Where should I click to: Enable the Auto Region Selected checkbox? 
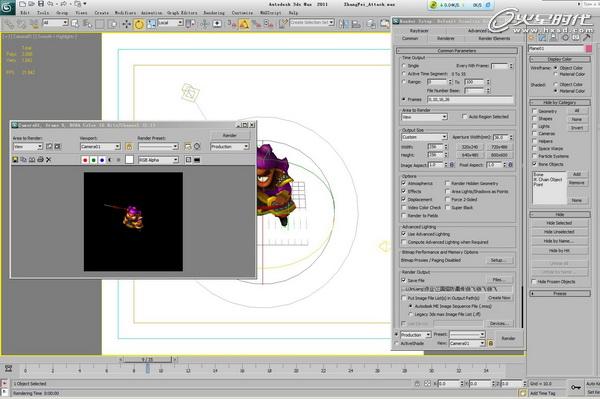(x=465, y=117)
